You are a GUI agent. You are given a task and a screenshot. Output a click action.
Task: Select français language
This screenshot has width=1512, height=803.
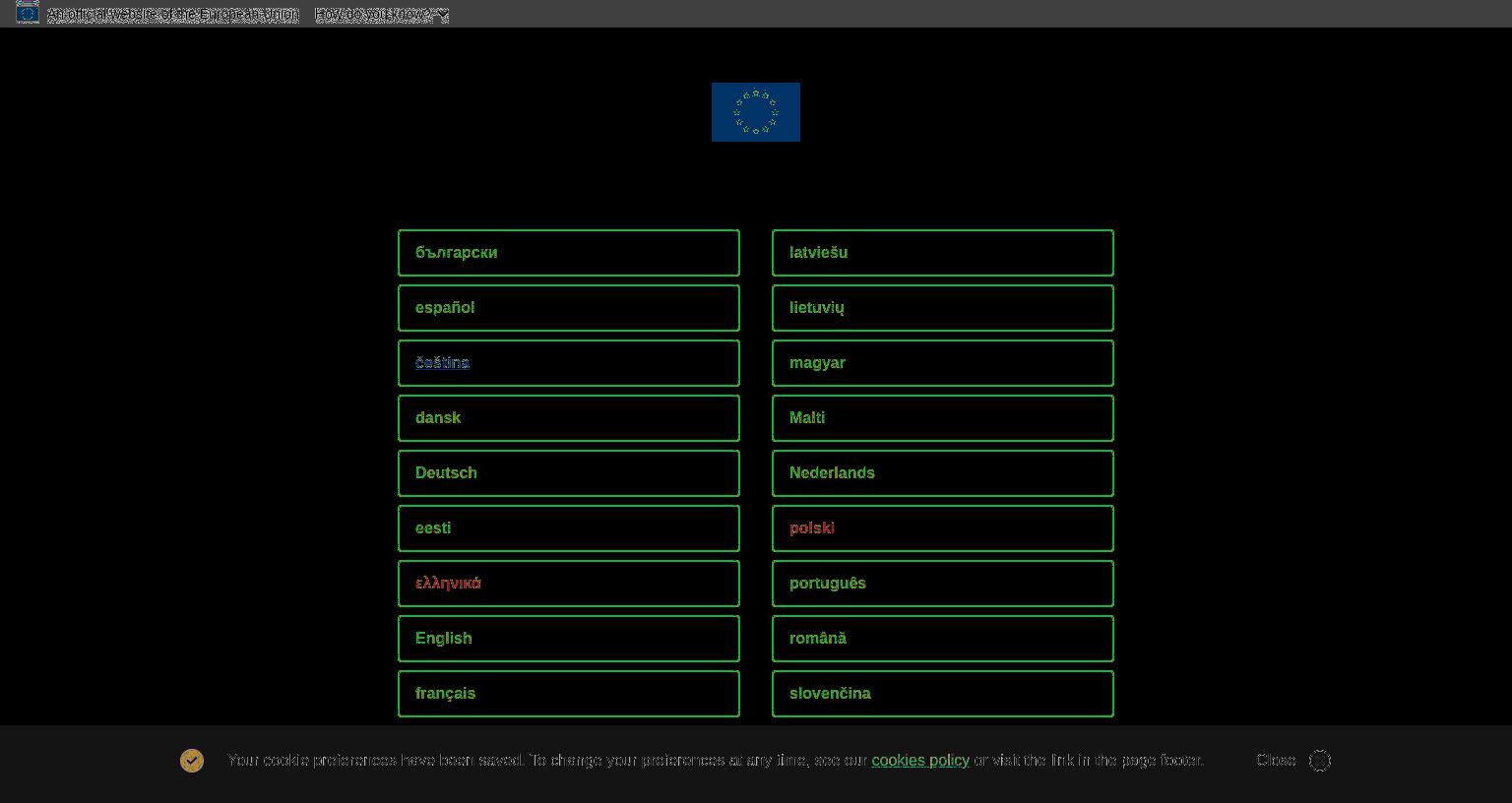(569, 694)
